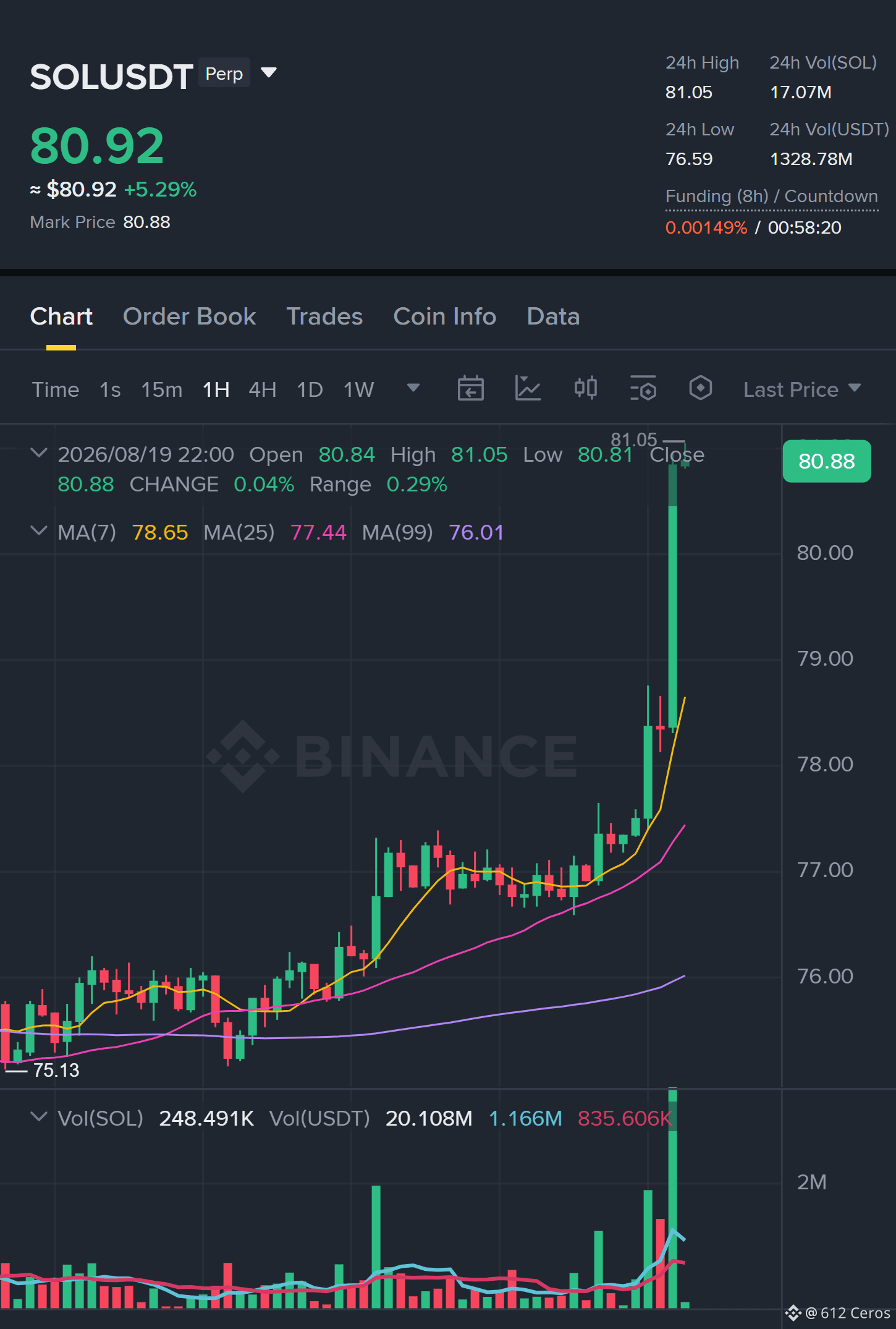Click the Range value 0.29%
The image size is (896, 1329).
416,484
